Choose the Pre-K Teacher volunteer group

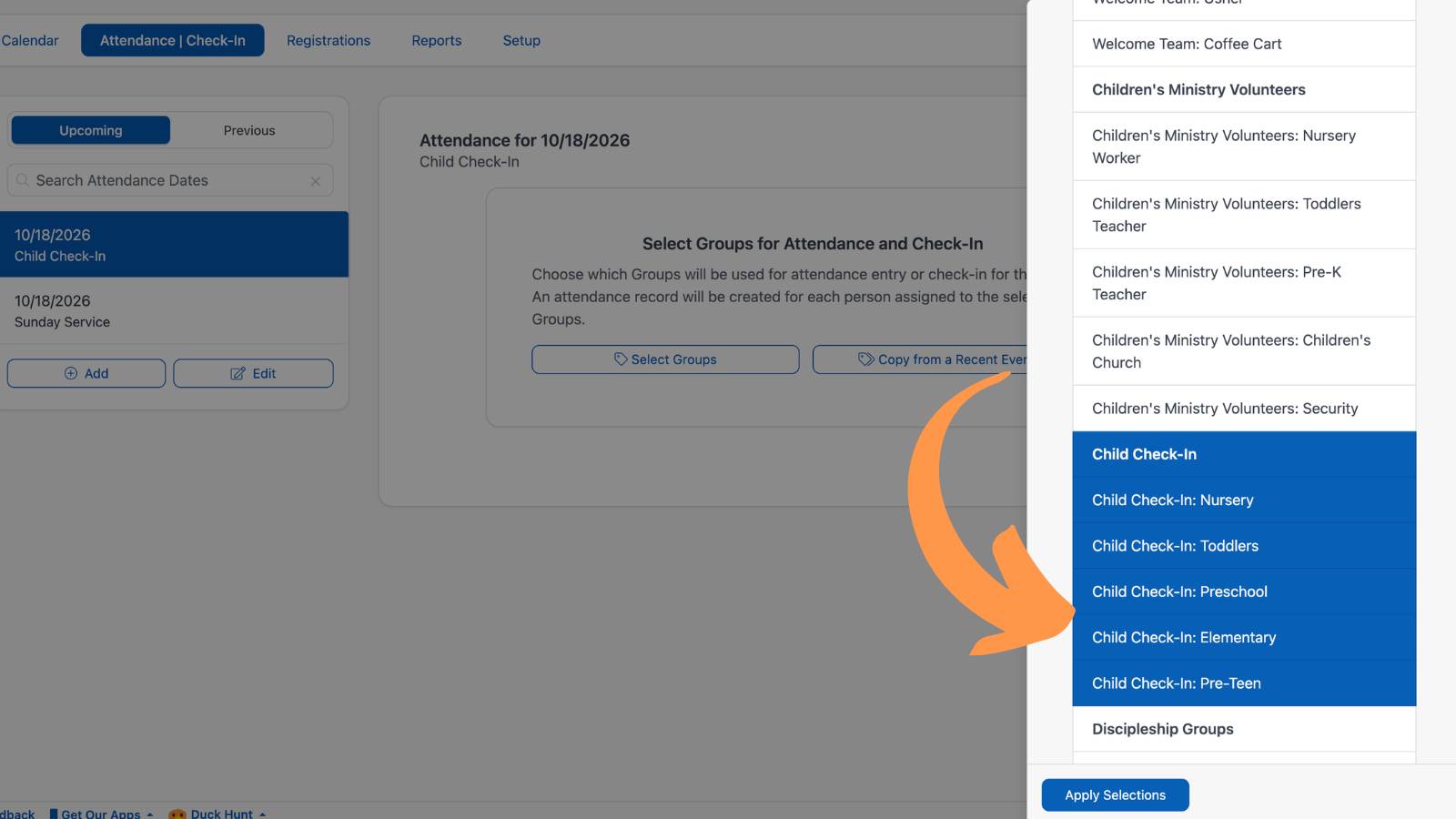pyautogui.click(x=1244, y=283)
